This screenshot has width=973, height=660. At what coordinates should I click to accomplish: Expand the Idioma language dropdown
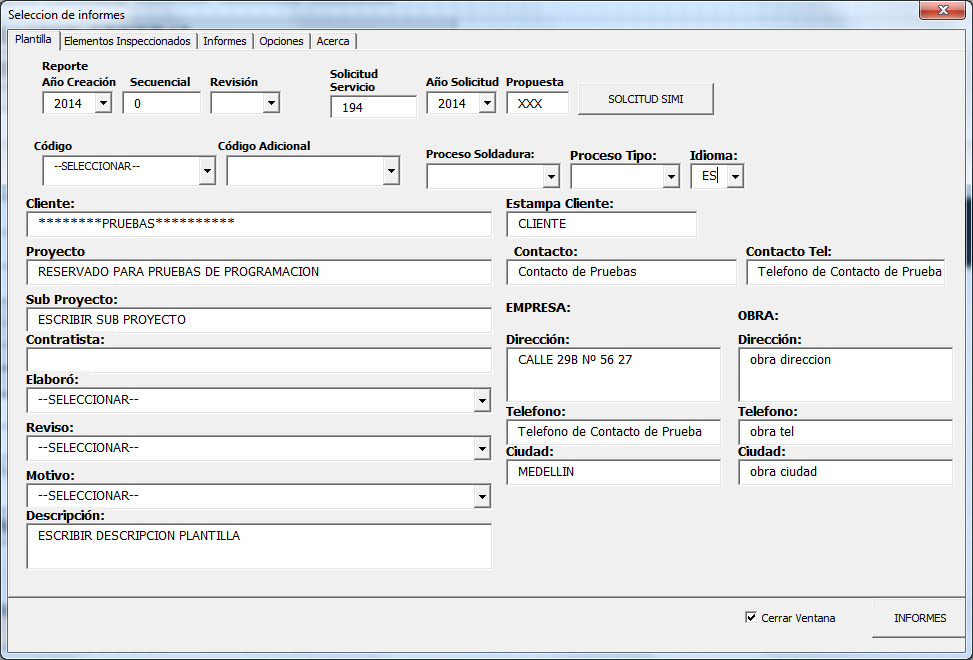coord(735,177)
